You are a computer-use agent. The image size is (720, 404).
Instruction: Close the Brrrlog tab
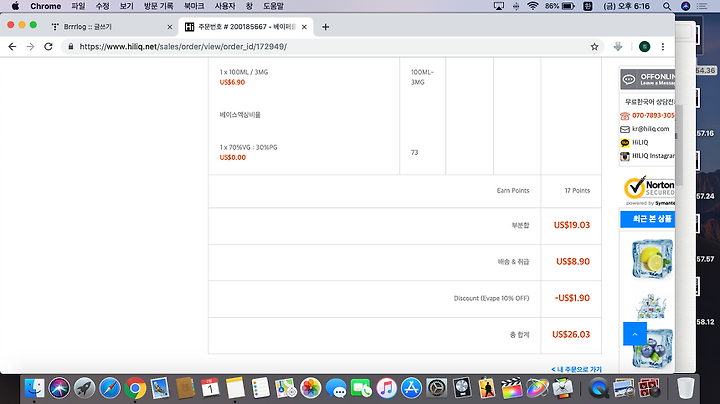[x=169, y=27]
